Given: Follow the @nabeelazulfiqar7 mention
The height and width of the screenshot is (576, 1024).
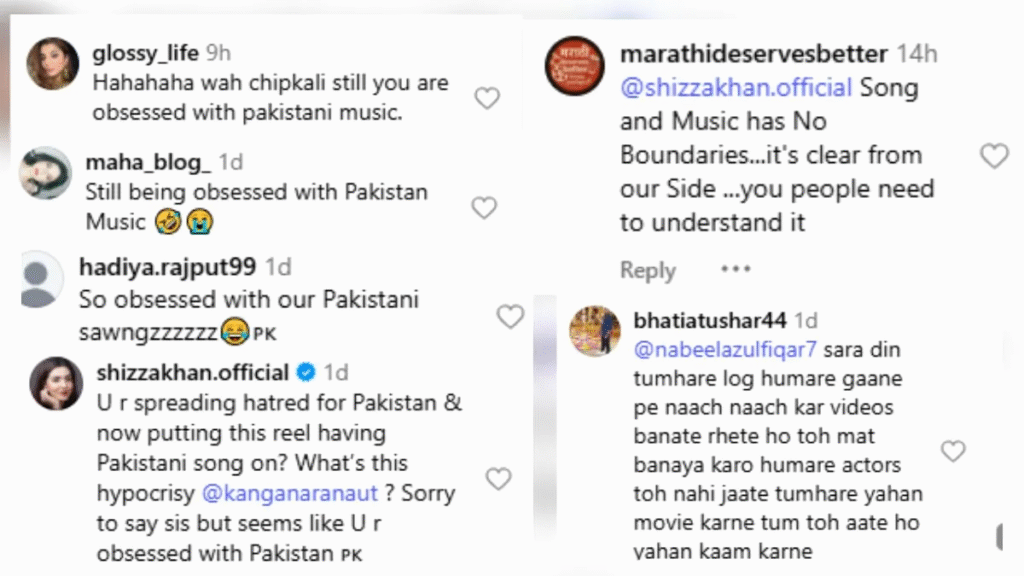Looking at the screenshot, I should pos(725,349).
